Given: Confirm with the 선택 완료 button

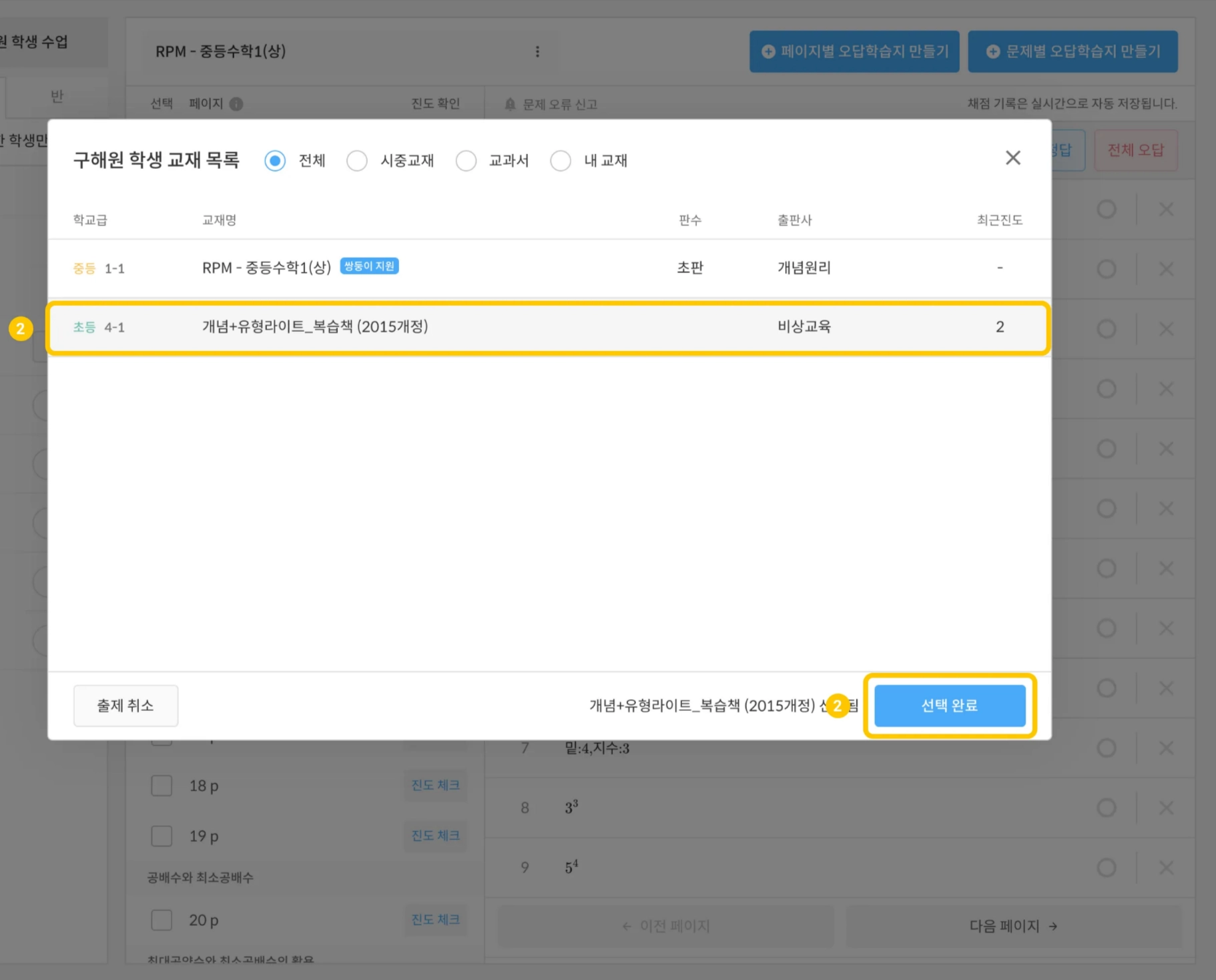Looking at the screenshot, I should pyautogui.click(x=950, y=706).
